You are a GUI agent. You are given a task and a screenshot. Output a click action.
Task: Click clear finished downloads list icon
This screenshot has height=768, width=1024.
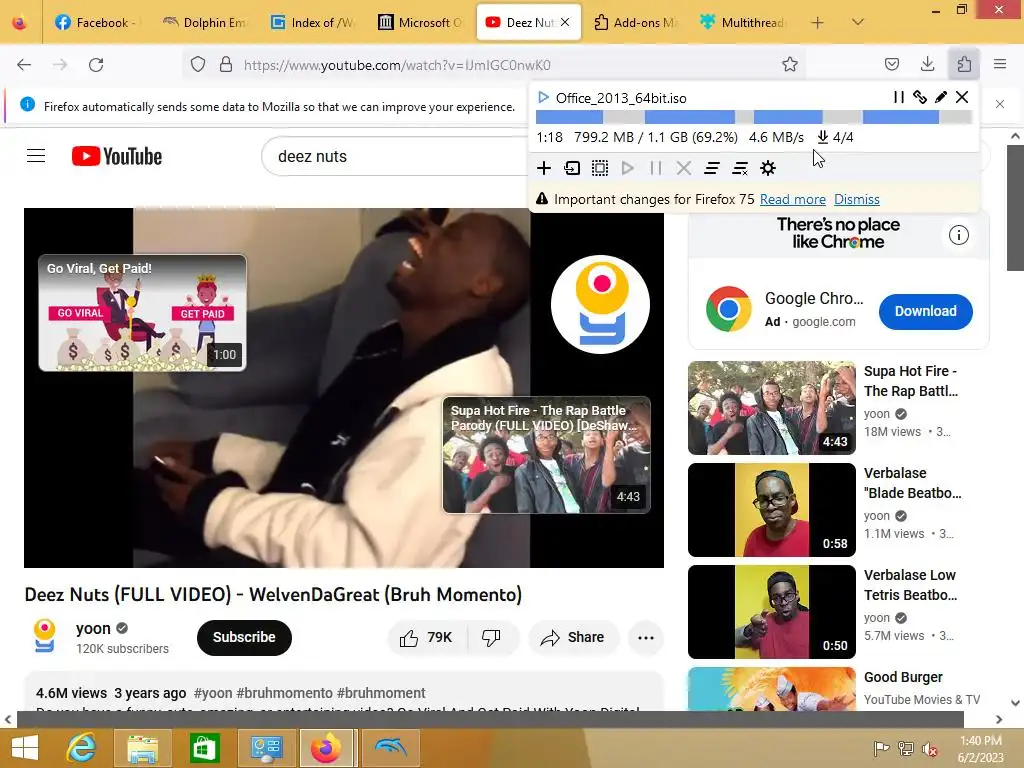(x=740, y=168)
